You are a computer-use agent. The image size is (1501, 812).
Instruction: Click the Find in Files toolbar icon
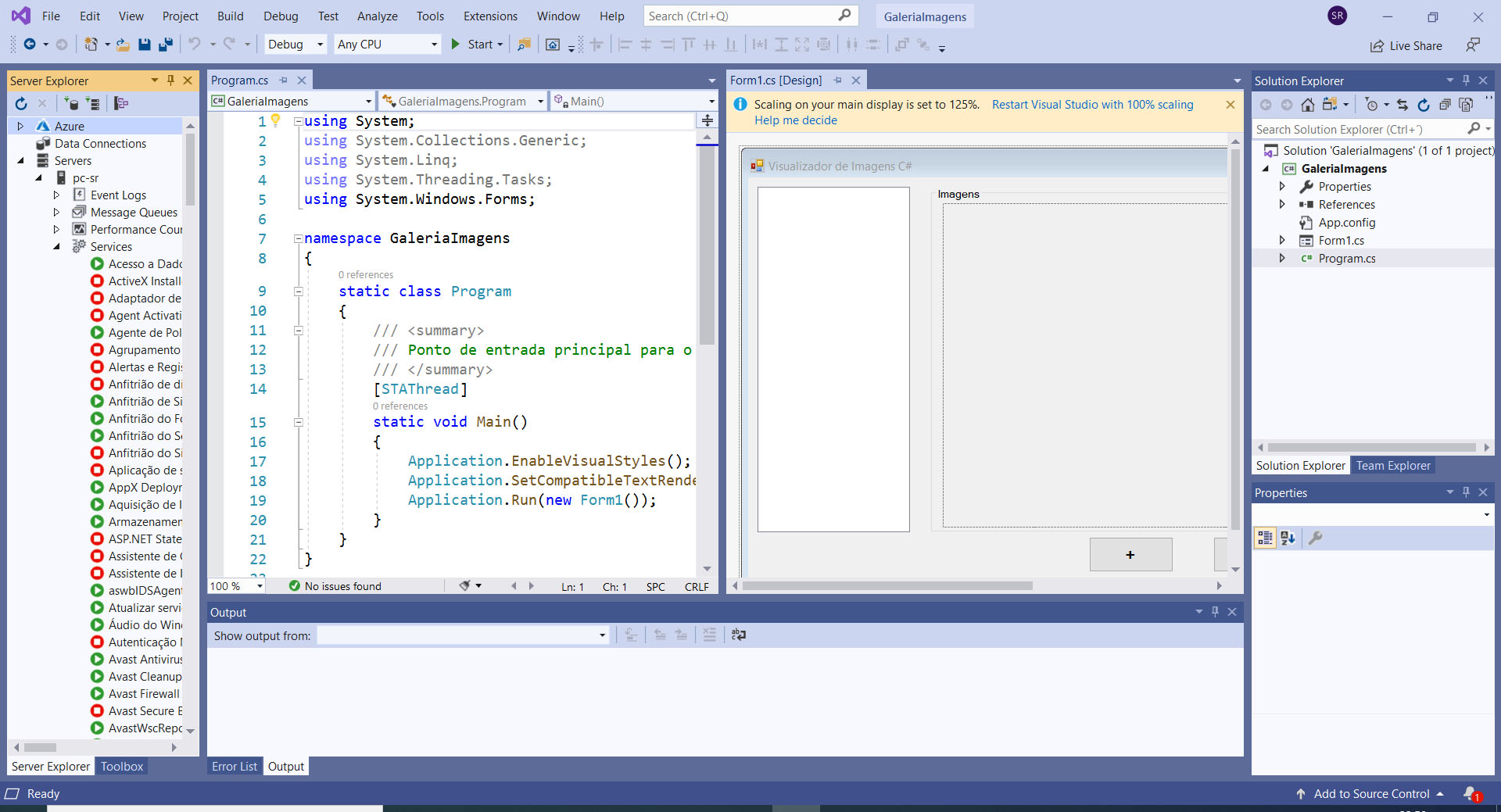(524, 45)
